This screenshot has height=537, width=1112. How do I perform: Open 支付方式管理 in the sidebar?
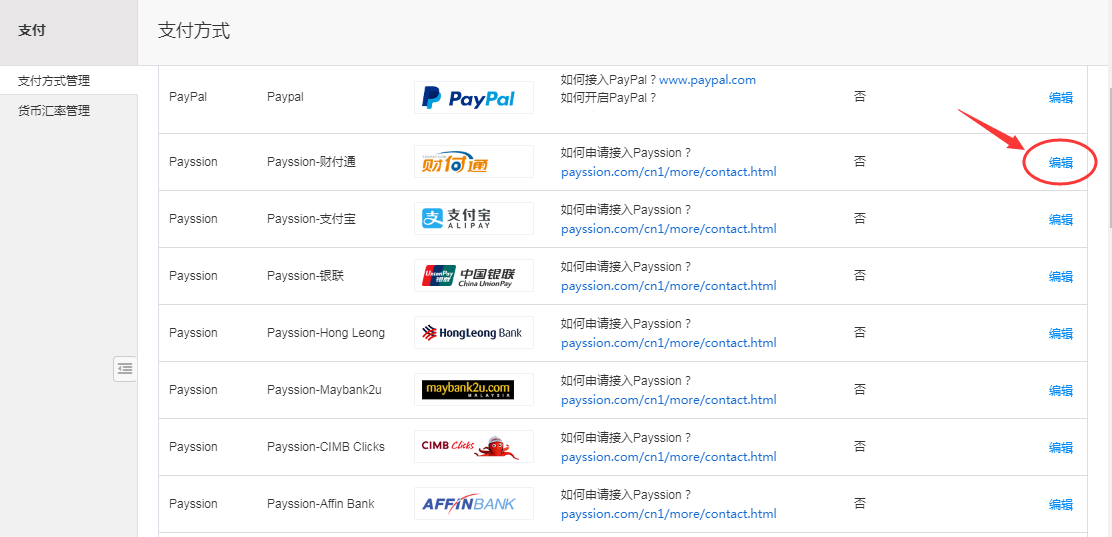click(54, 81)
